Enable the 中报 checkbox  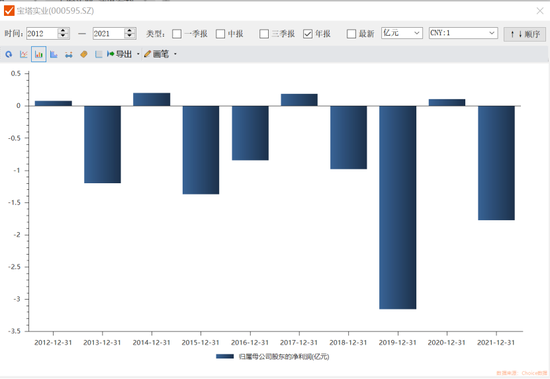[x=220, y=34]
